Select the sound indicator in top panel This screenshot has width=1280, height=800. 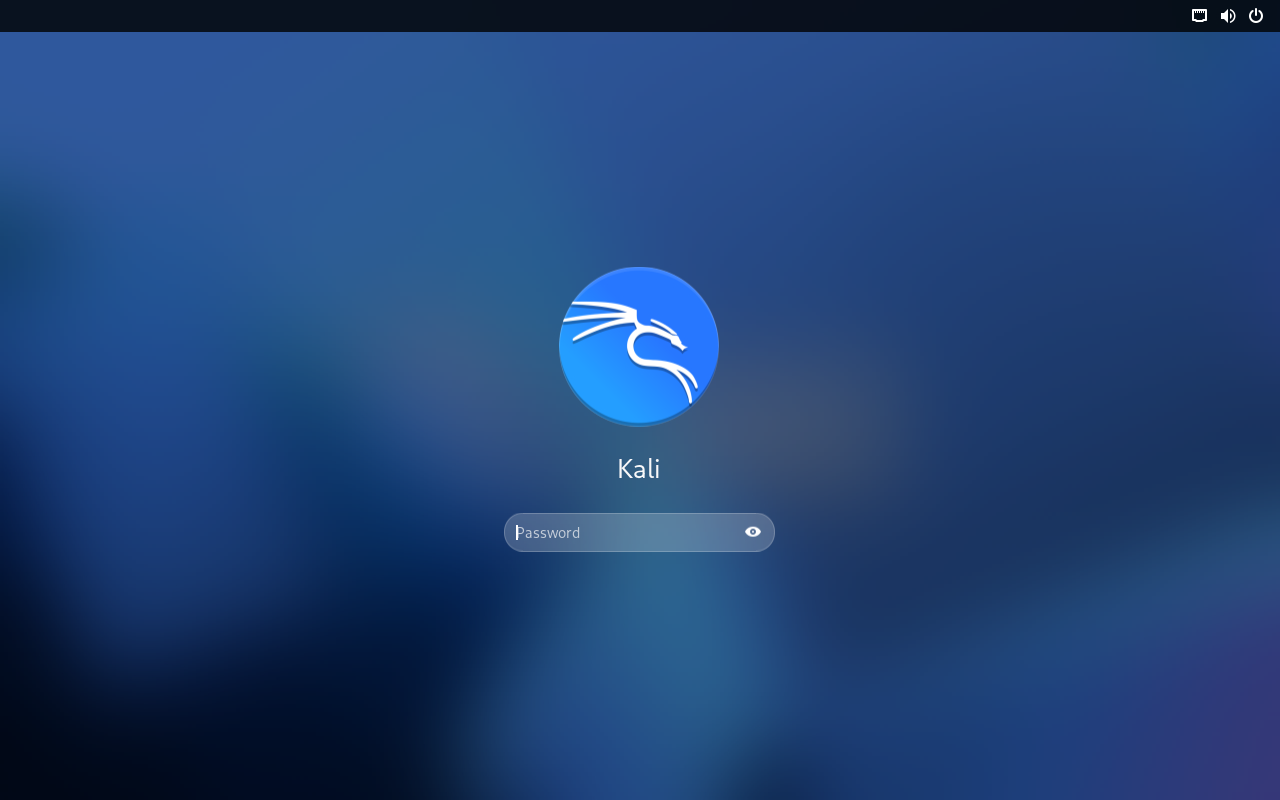point(1228,15)
